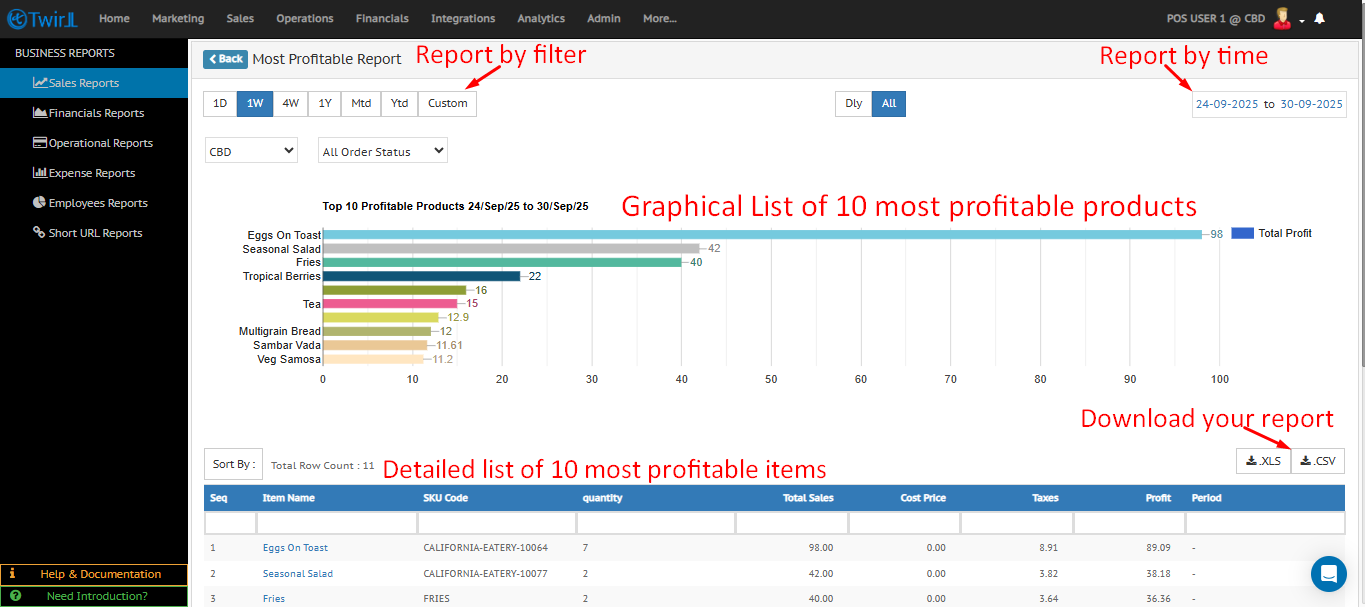Click the Twirll logo

tap(44, 18)
